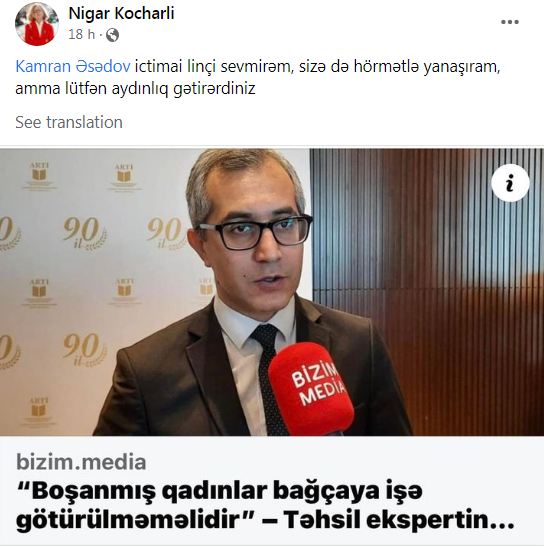
Task: Open the post permalink via "18 h" timestamp
Action: click(81, 35)
